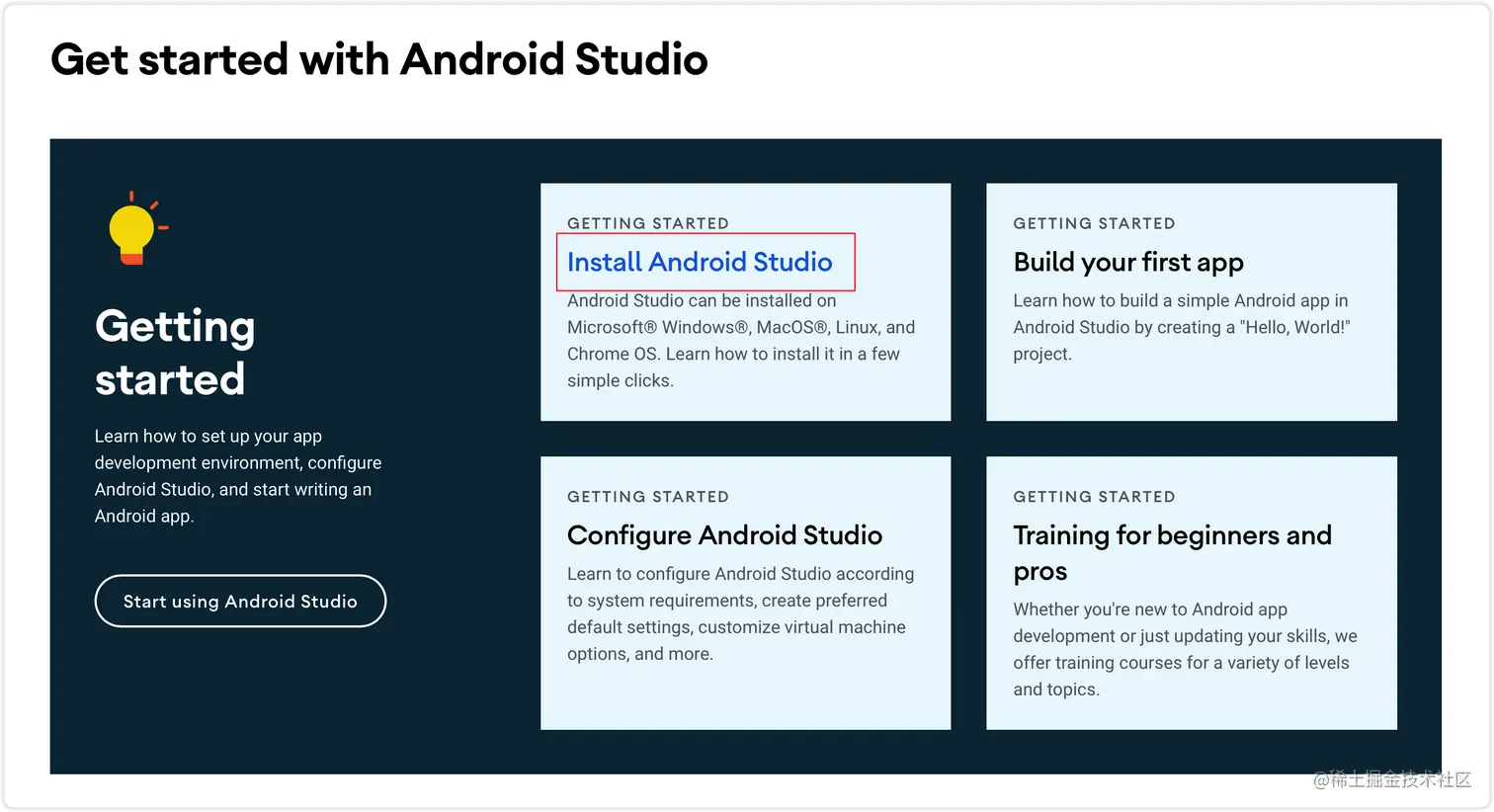This screenshot has height=812, width=1494.
Task: Click the paragraph 'Learn how to set up your app development environment'
Action: (x=238, y=476)
